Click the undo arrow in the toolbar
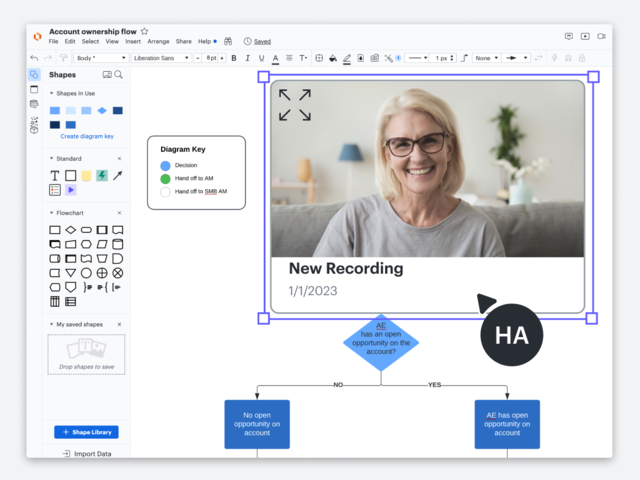Image resolution: width=640 pixels, height=480 pixels. [36, 58]
